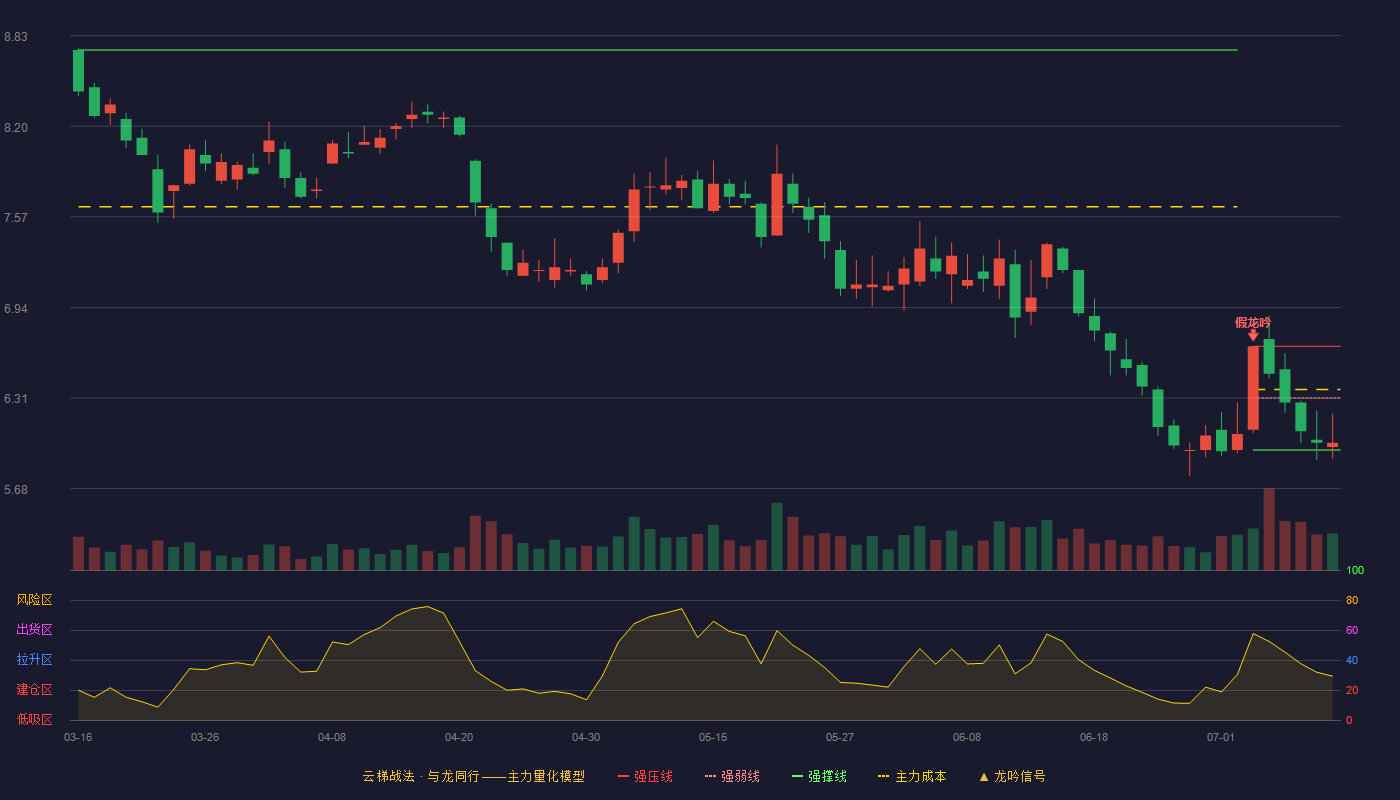Click the magenta 60 indicator axis value
1400x800 pixels.
coord(1352,631)
